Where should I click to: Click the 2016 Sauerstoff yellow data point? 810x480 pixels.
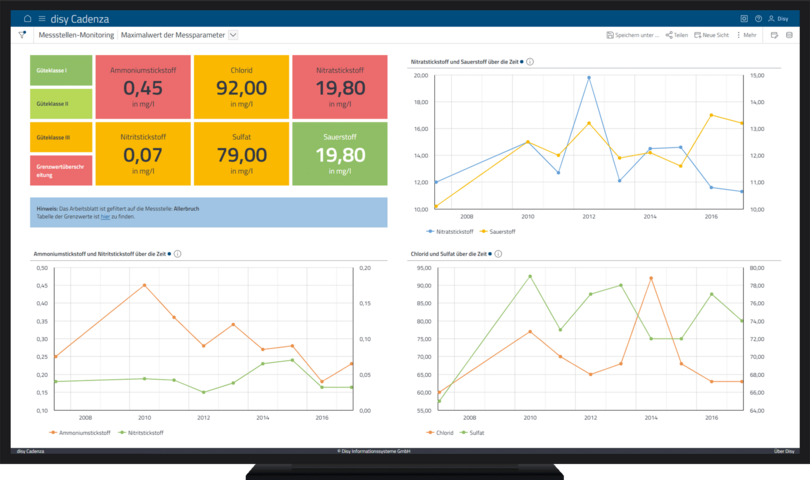coord(711,115)
